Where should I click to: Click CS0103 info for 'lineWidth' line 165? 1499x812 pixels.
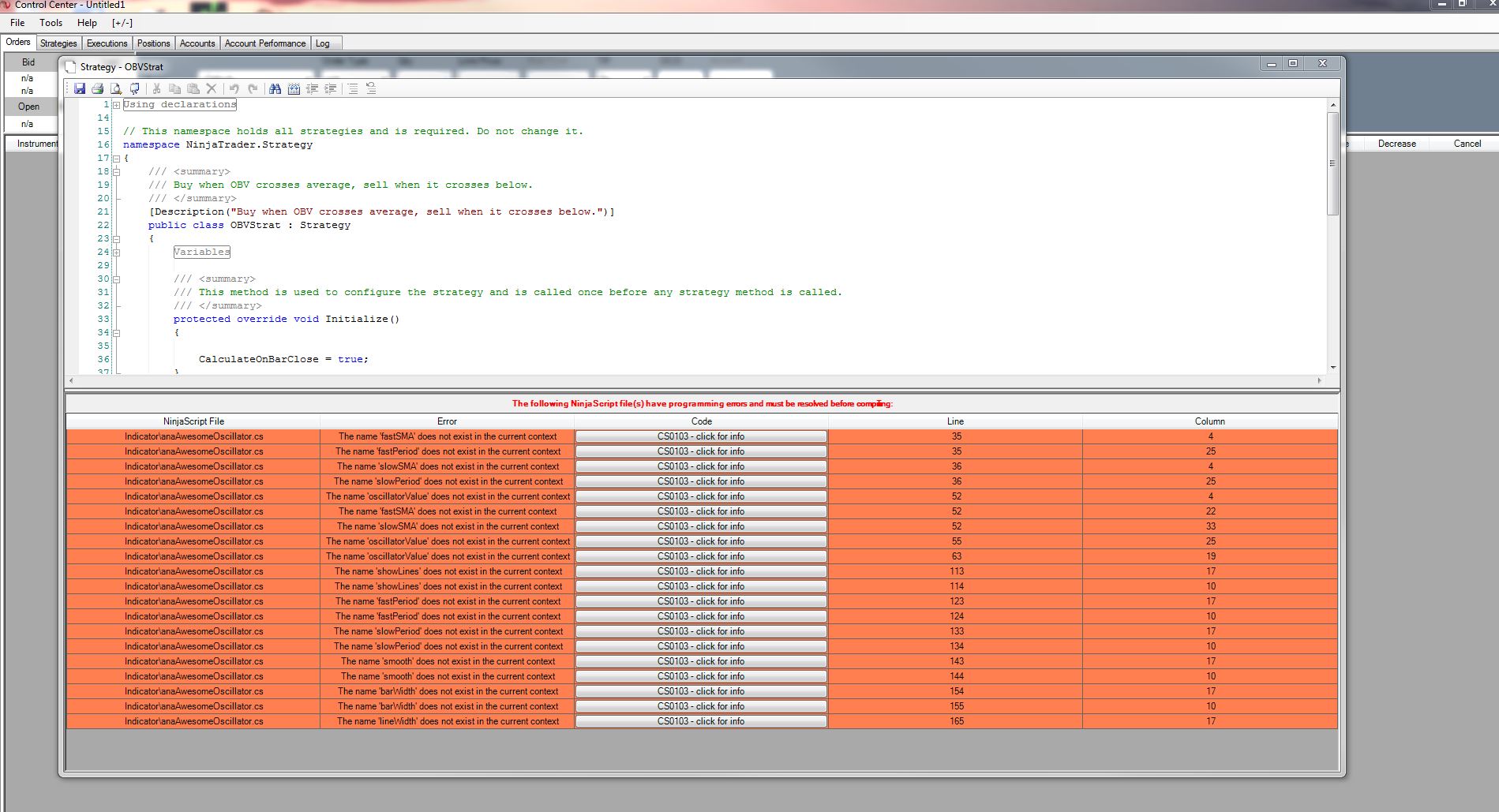[701, 721]
